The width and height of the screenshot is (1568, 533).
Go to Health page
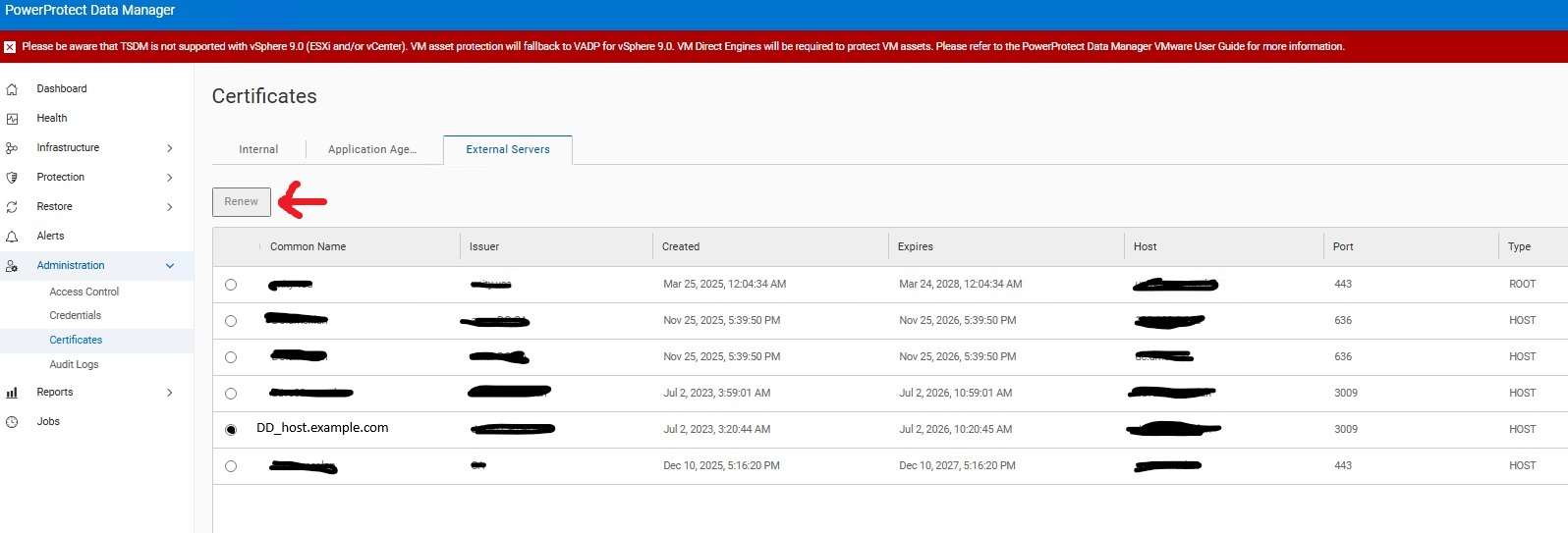52,118
